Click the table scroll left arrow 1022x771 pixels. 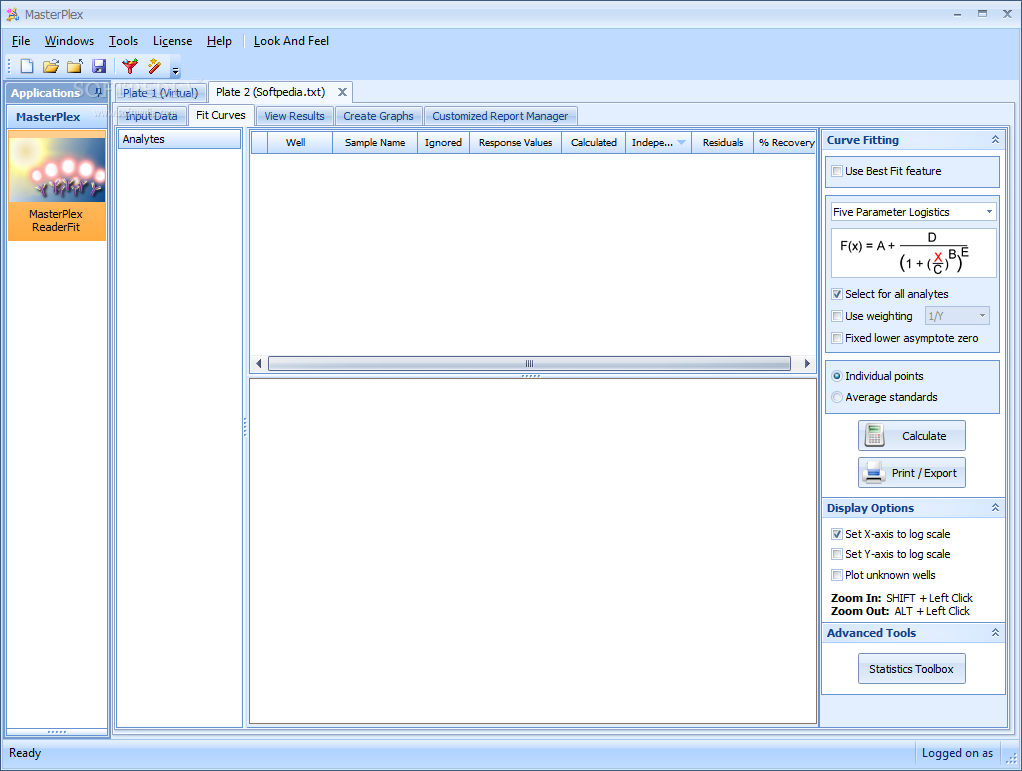(x=259, y=363)
